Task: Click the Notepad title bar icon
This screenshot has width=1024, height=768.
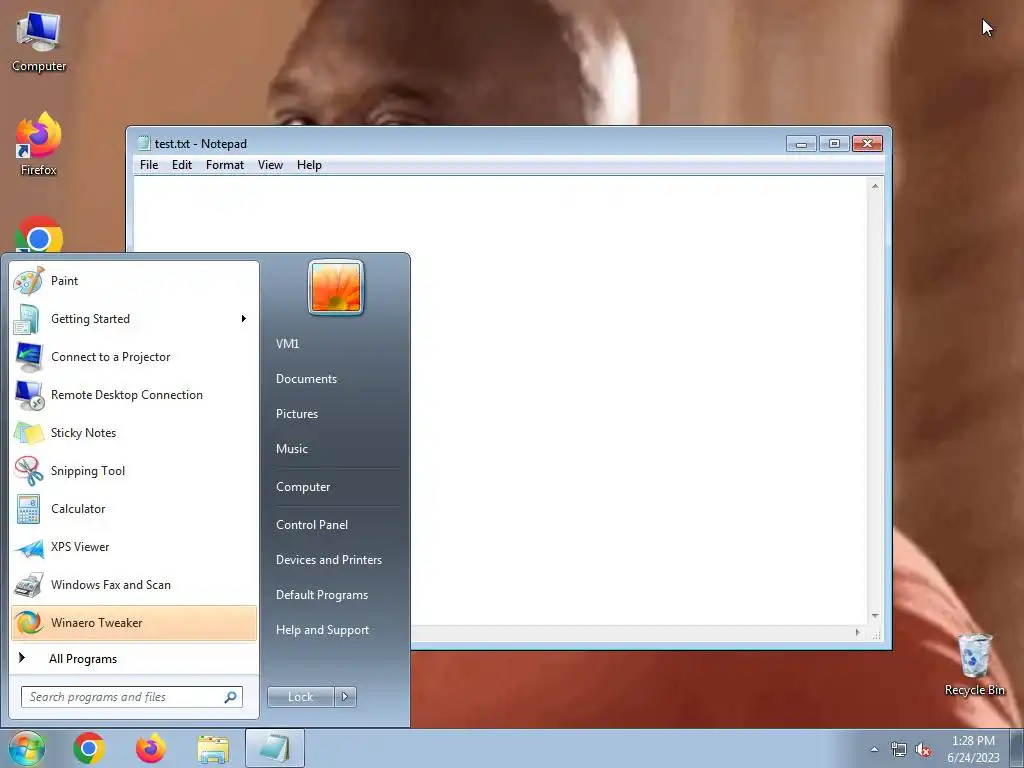Action: [144, 144]
